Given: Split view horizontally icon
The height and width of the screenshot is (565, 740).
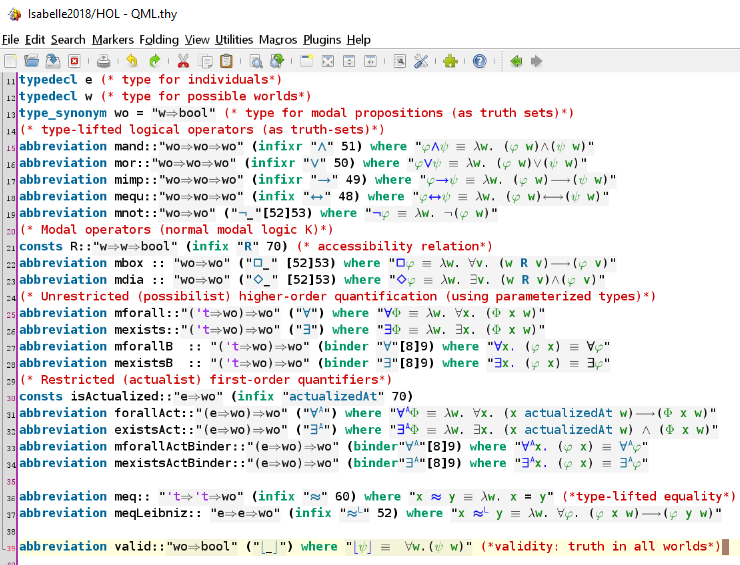Looking at the screenshot, I should tap(349, 61).
